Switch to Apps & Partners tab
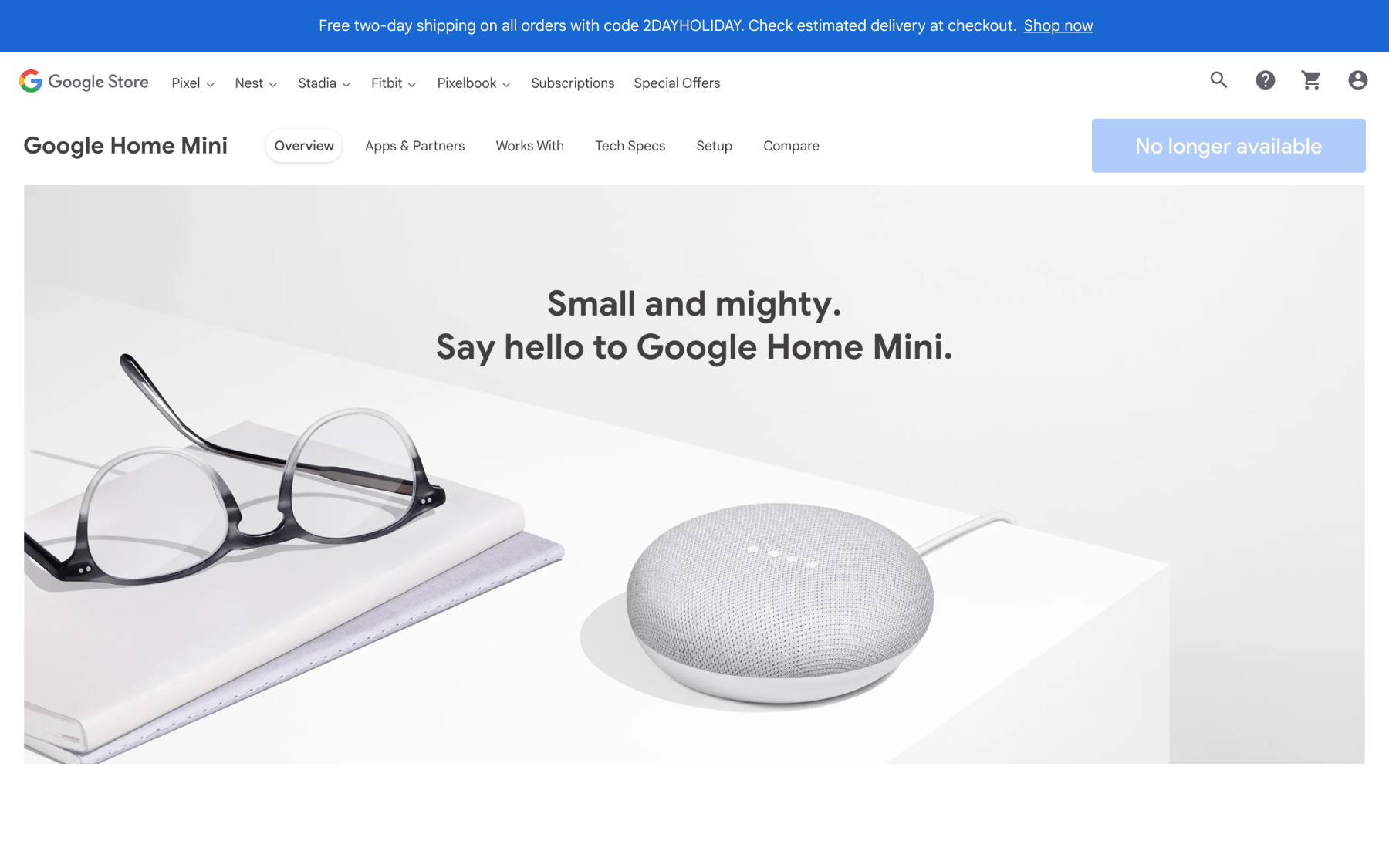This screenshot has height=868, width=1389. point(415,146)
